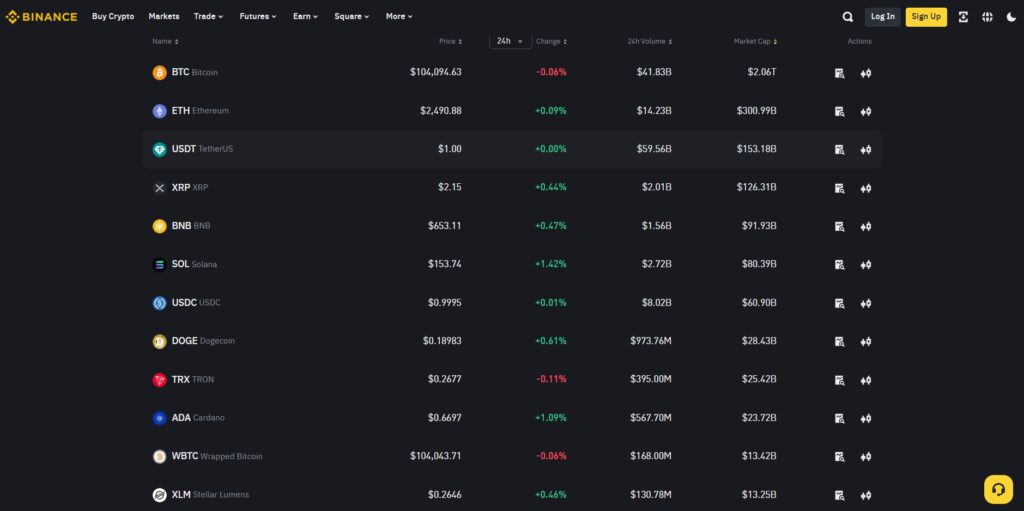Screen dimensions: 1024x511
Task: Open the TRX detail icon
Action: click(840, 380)
